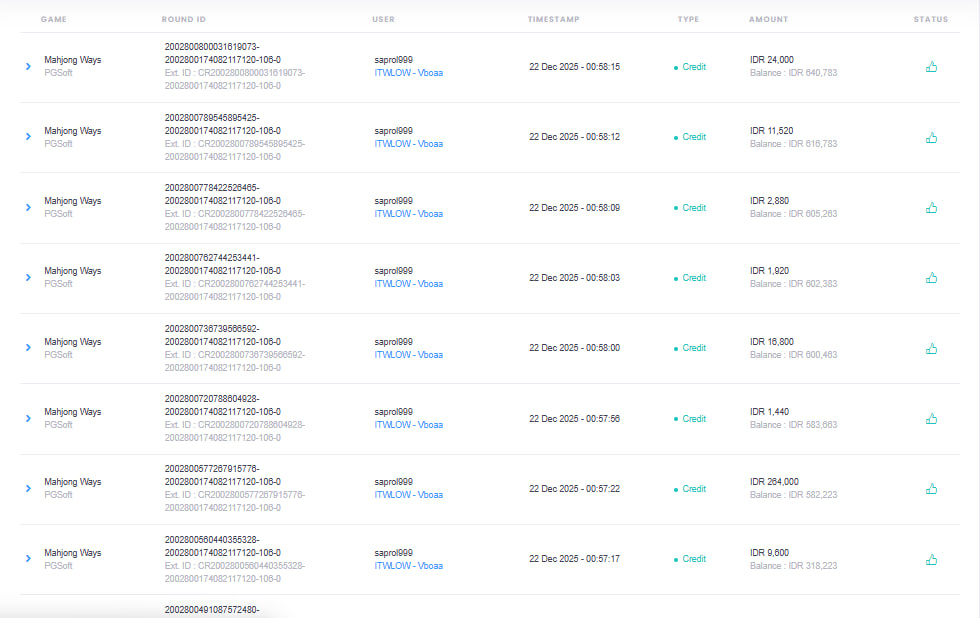The image size is (980, 618).
Task: Click the amount IDR 264,000
Action: click(x=774, y=482)
